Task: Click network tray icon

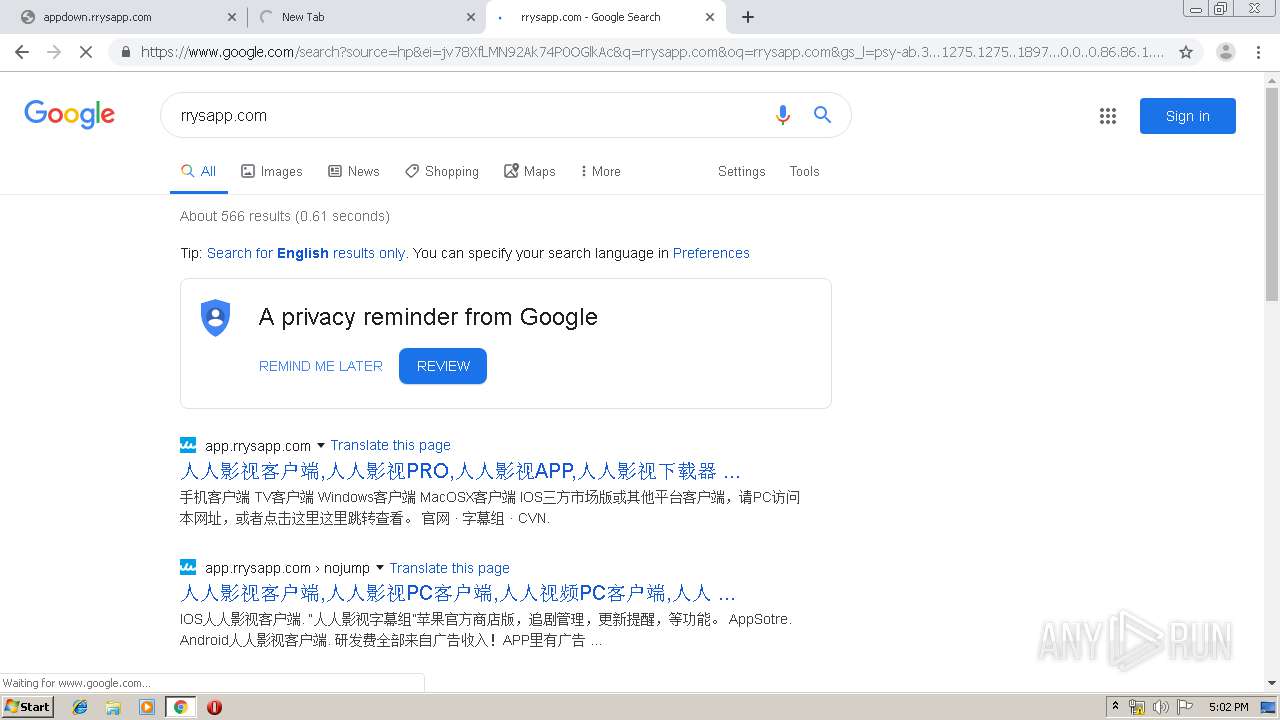Action: click(1137, 707)
